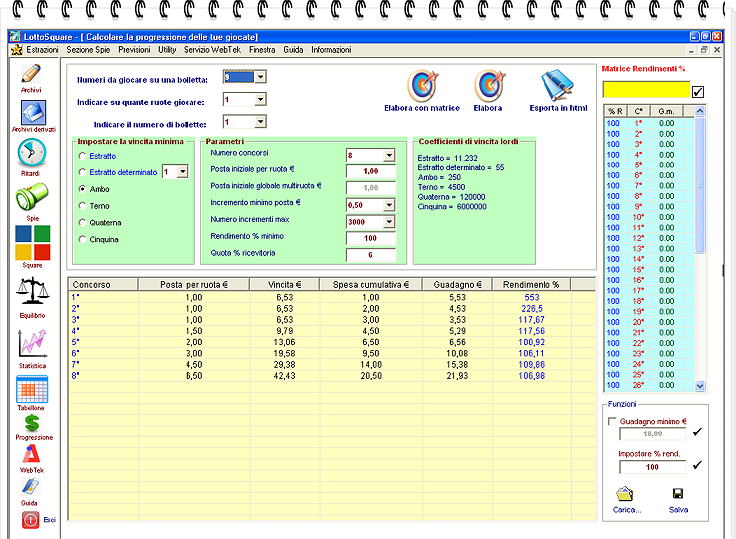
Task: Toggle the Guadagno minimo € checkbox
Action: (x=612, y=422)
